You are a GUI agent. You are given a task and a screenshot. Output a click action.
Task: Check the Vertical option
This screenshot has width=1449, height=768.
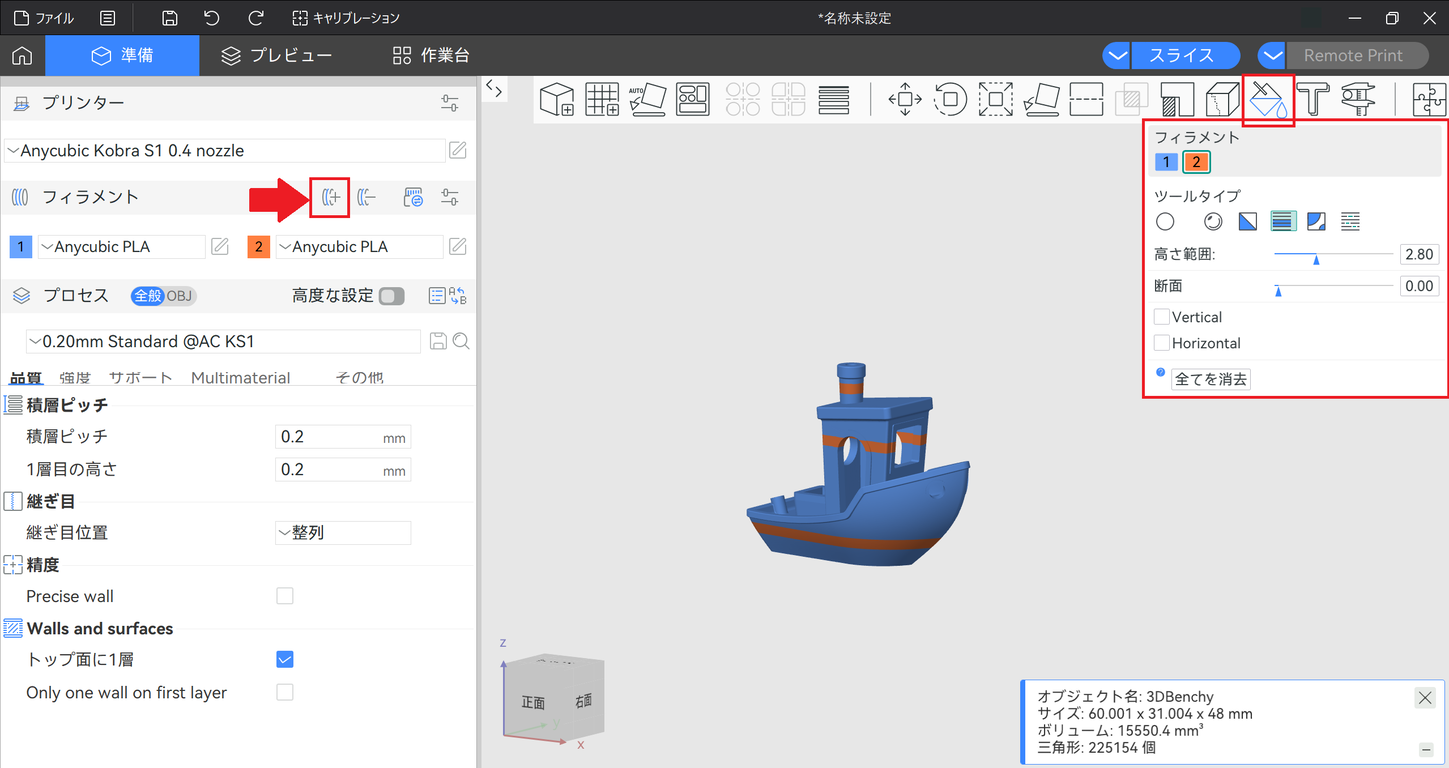click(x=1162, y=317)
